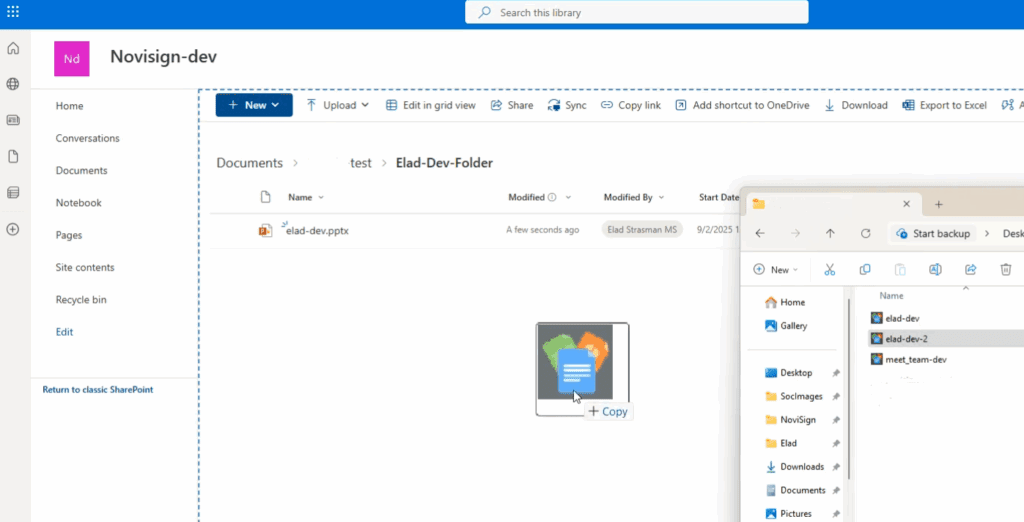The height and width of the screenshot is (522, 1024).
Task: Click Share in the command bar
Action: (512, 105)
